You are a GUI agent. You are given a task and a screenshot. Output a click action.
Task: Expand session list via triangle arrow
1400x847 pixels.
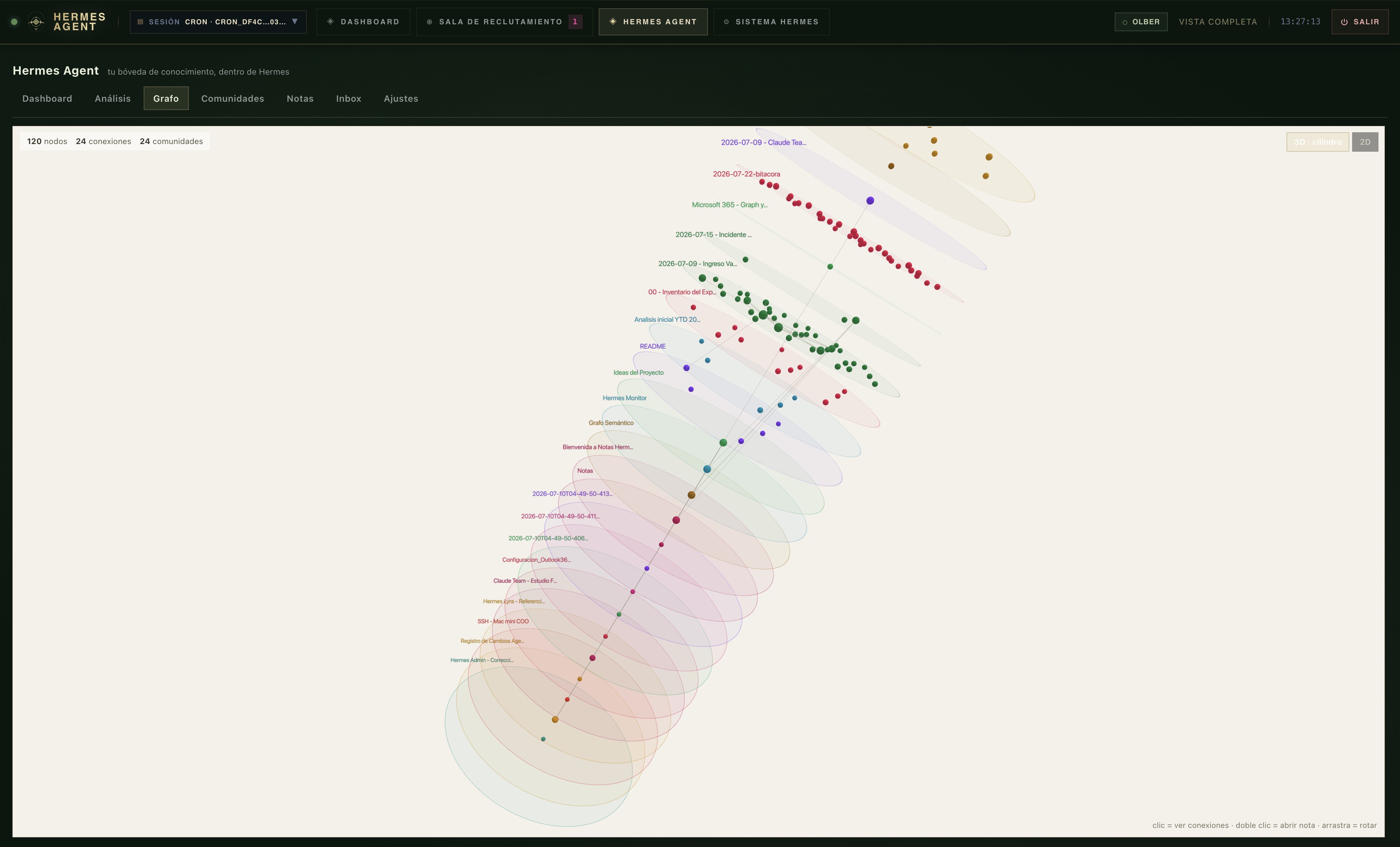point(294,22)
